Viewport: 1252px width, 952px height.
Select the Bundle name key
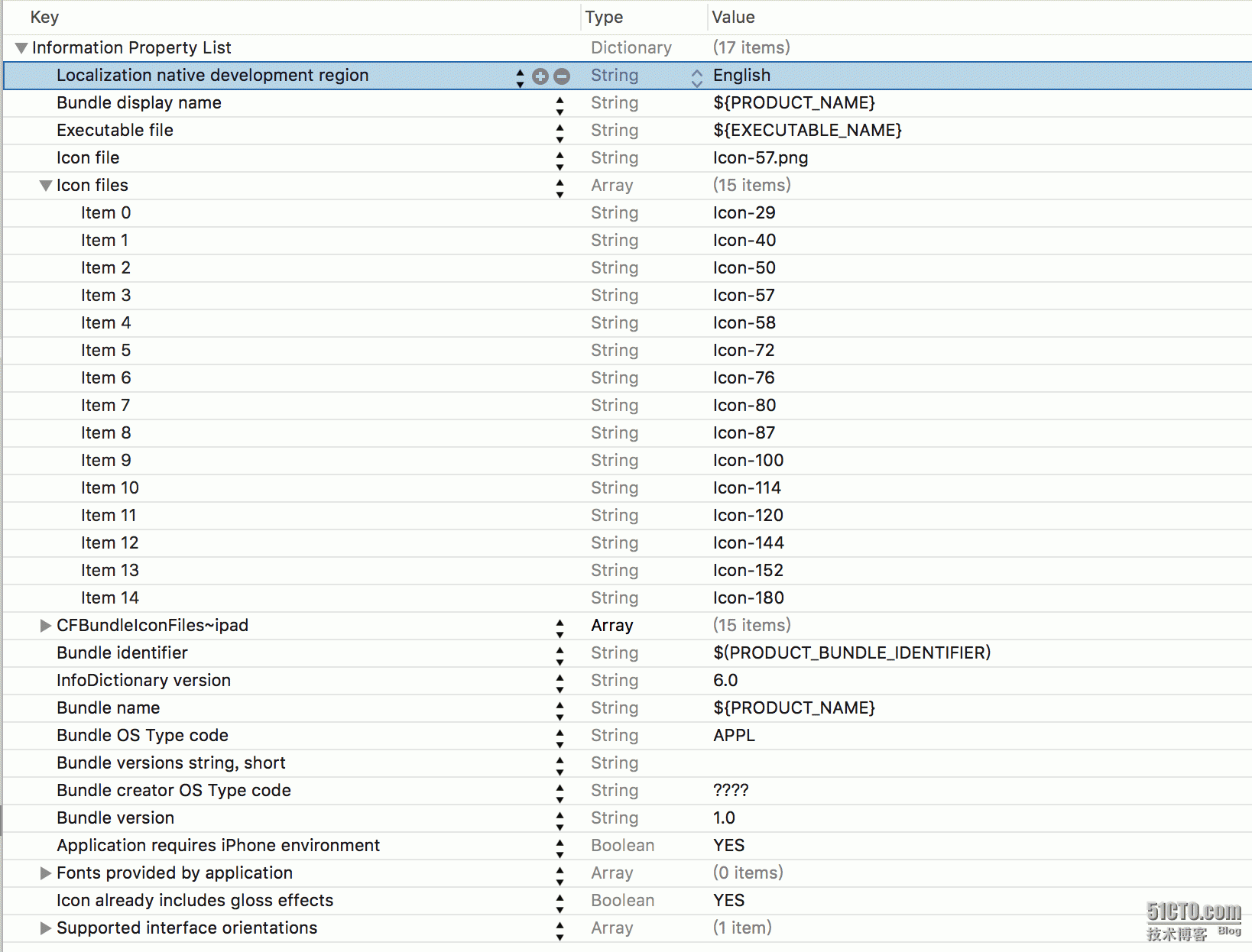click(x=109, y=708)
